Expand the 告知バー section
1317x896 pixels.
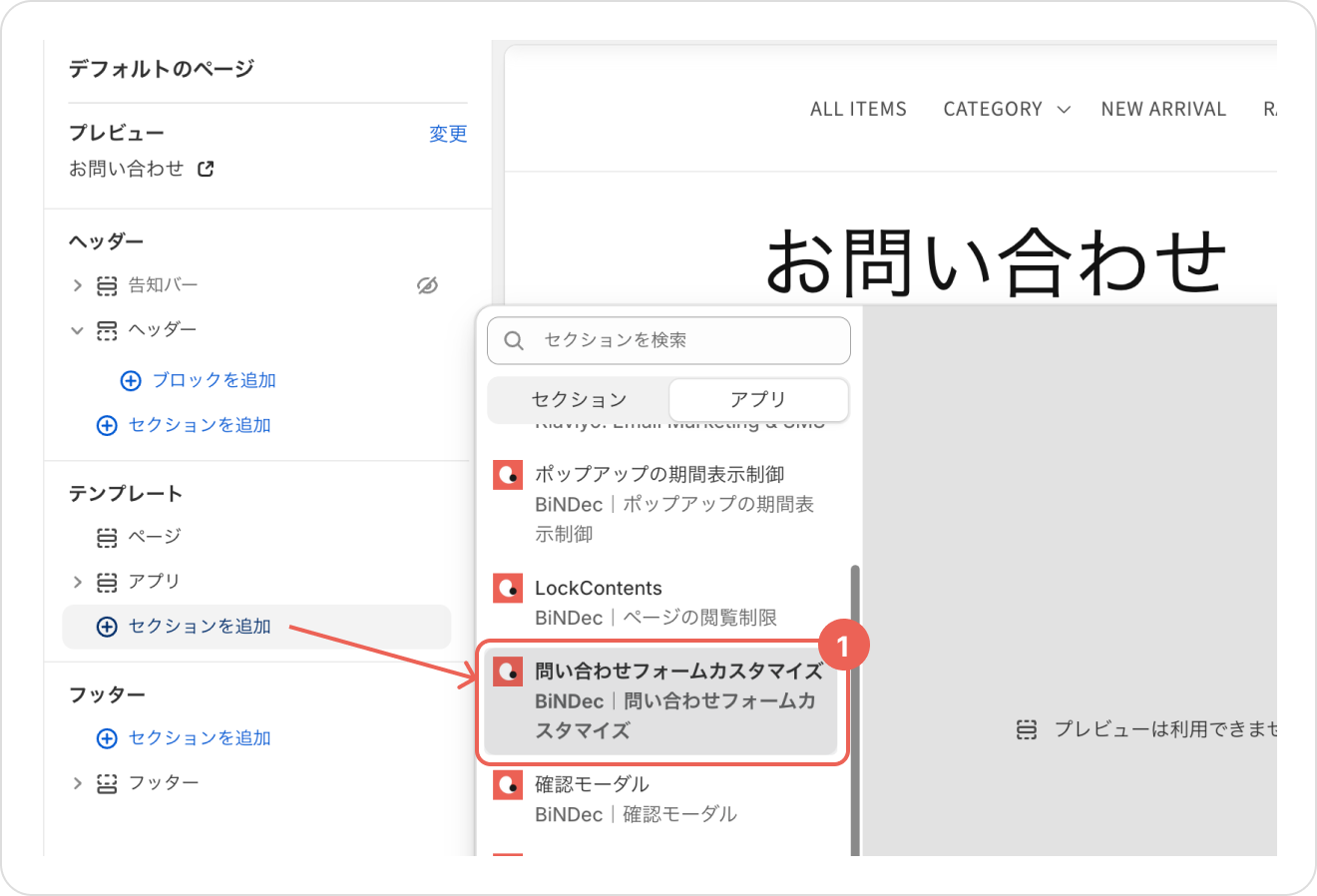tap(77, 285)
